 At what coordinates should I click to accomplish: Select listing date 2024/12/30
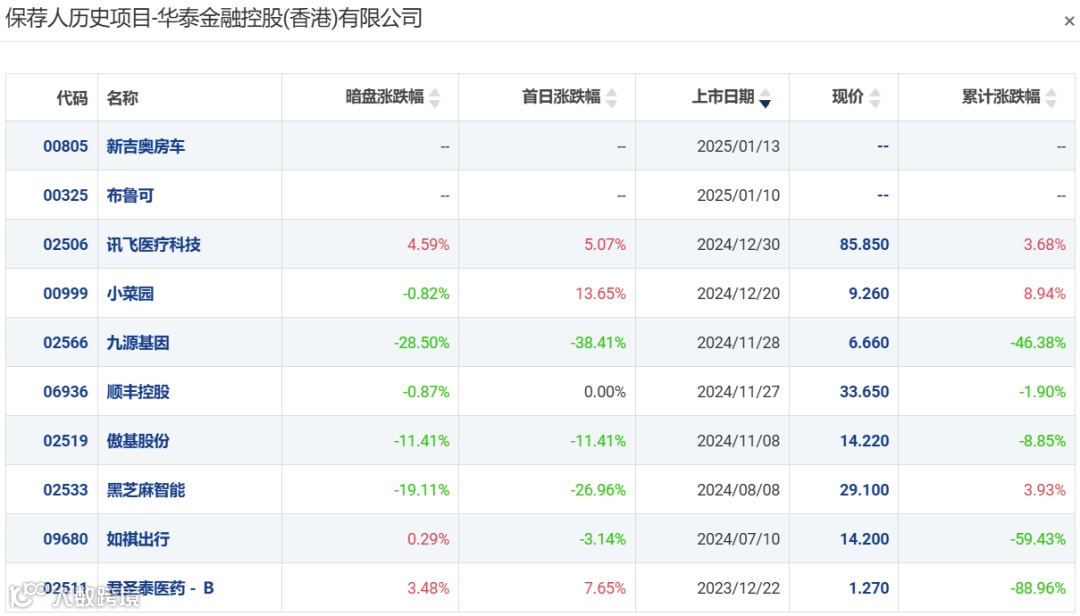click(738, 244)
